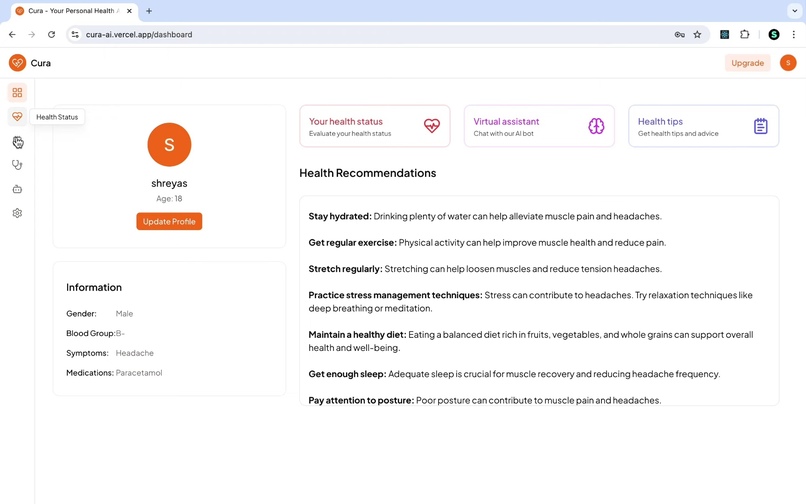This screenshot has width=806, height=504.
Task: Click Chat with our AI bot subtitle
Action: pyautogui.click(x=504, y=134)
